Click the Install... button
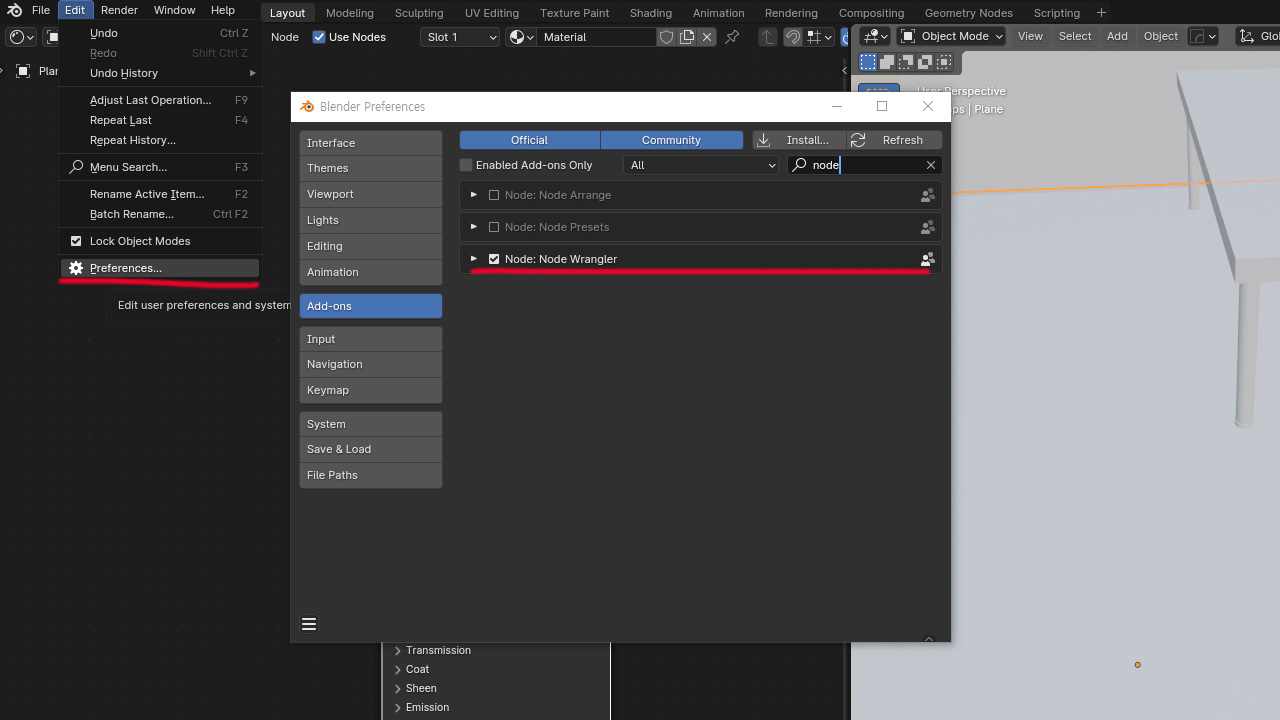 (799, 140)
